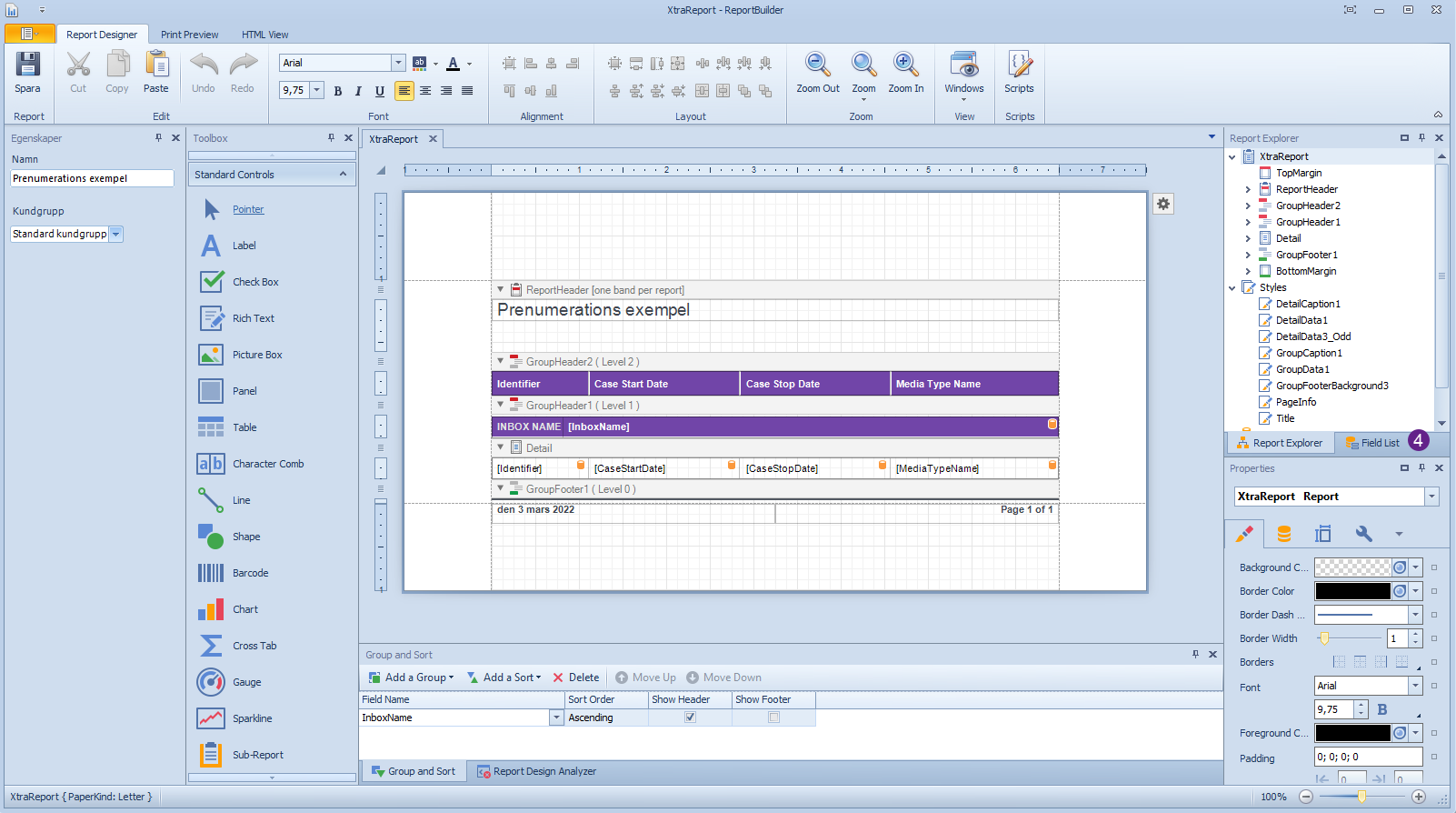1456x813 pixels.
Task: Click Add a Group button
Action: point(411,677)
